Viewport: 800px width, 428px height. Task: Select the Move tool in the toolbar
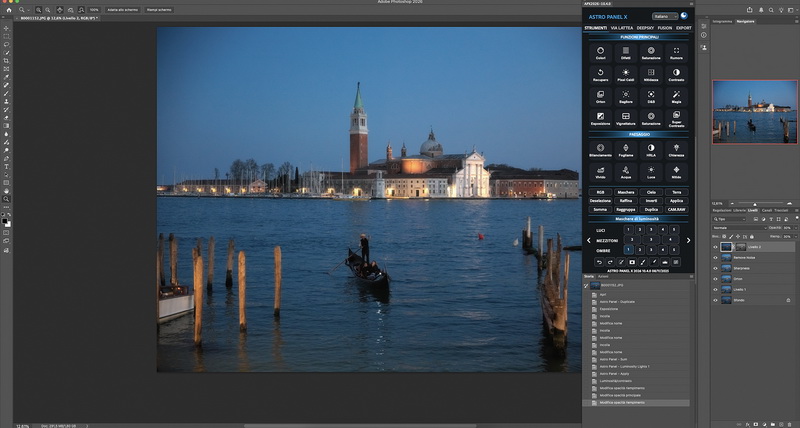[x=6, y=27]
